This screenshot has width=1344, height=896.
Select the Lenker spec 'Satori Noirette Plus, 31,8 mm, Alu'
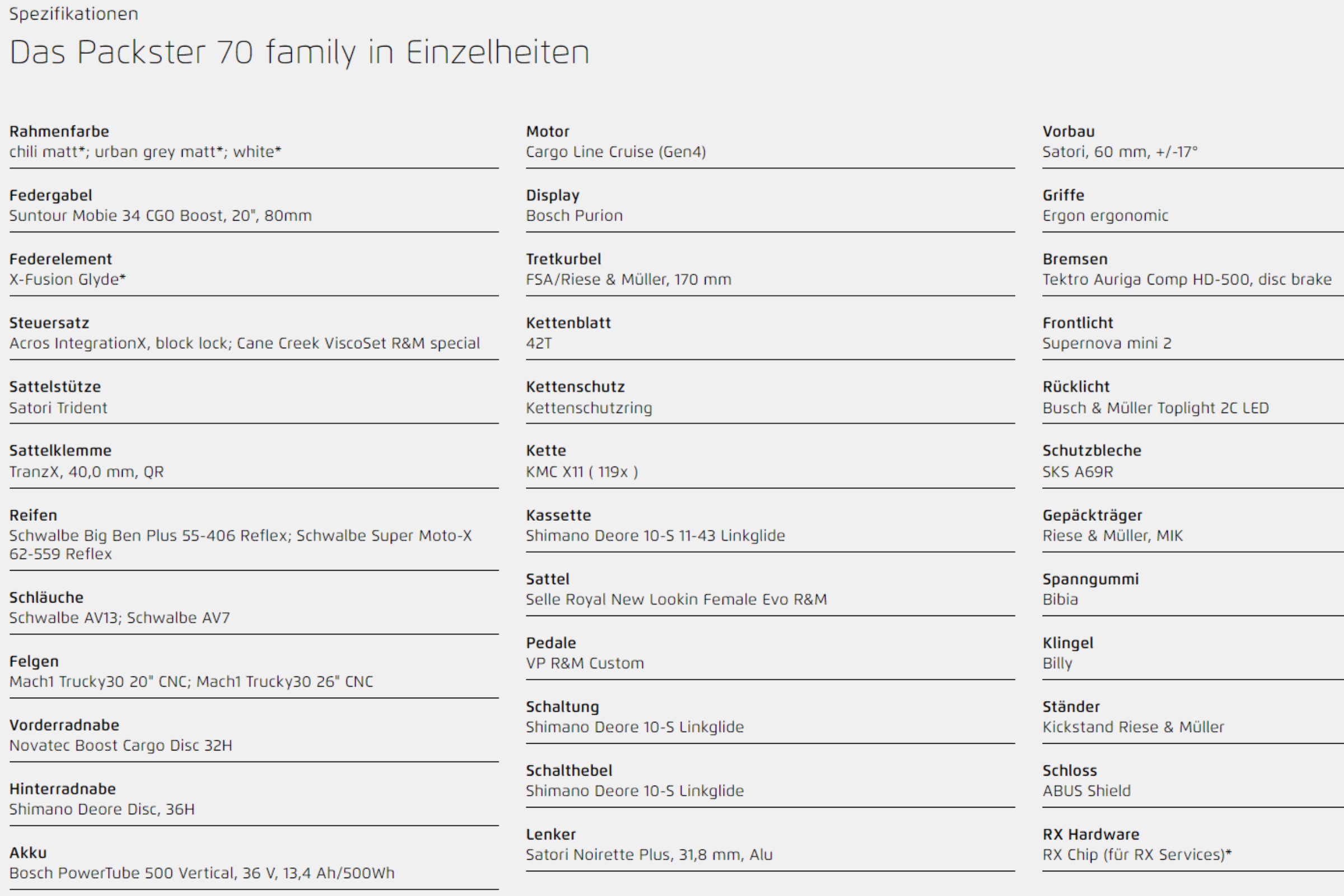(x=649, y=855)
